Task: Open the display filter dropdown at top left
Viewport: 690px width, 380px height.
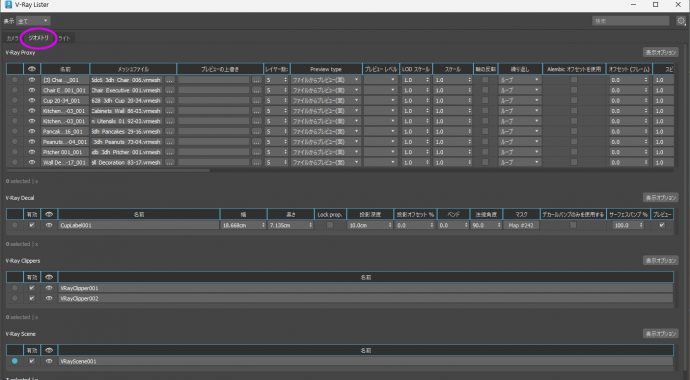Action: click(x=33, y=21)
